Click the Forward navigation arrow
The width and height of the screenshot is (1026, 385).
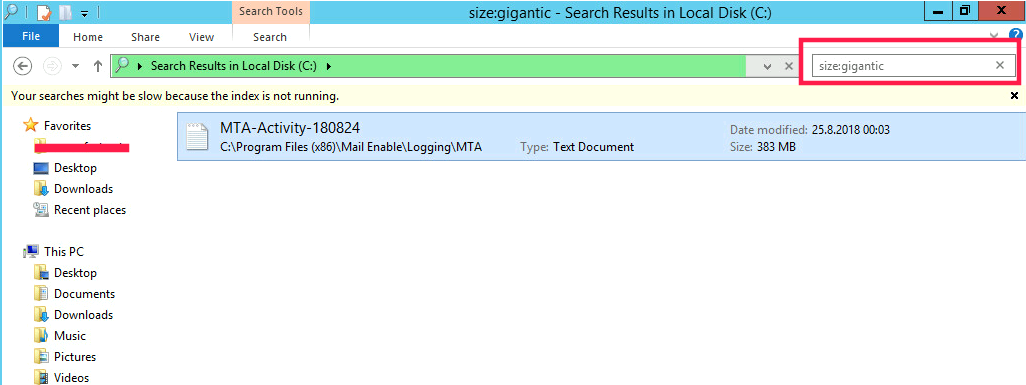(x=52, y=65)
